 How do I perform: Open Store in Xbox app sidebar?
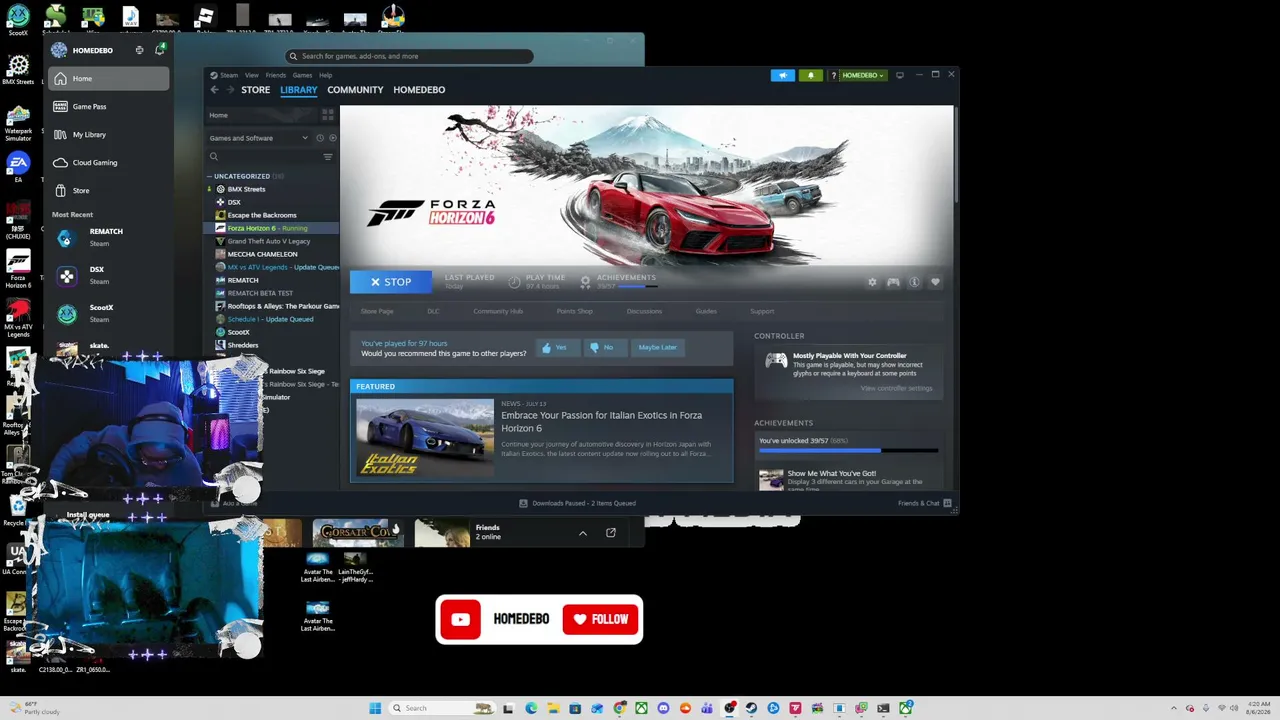pos(108,190)
